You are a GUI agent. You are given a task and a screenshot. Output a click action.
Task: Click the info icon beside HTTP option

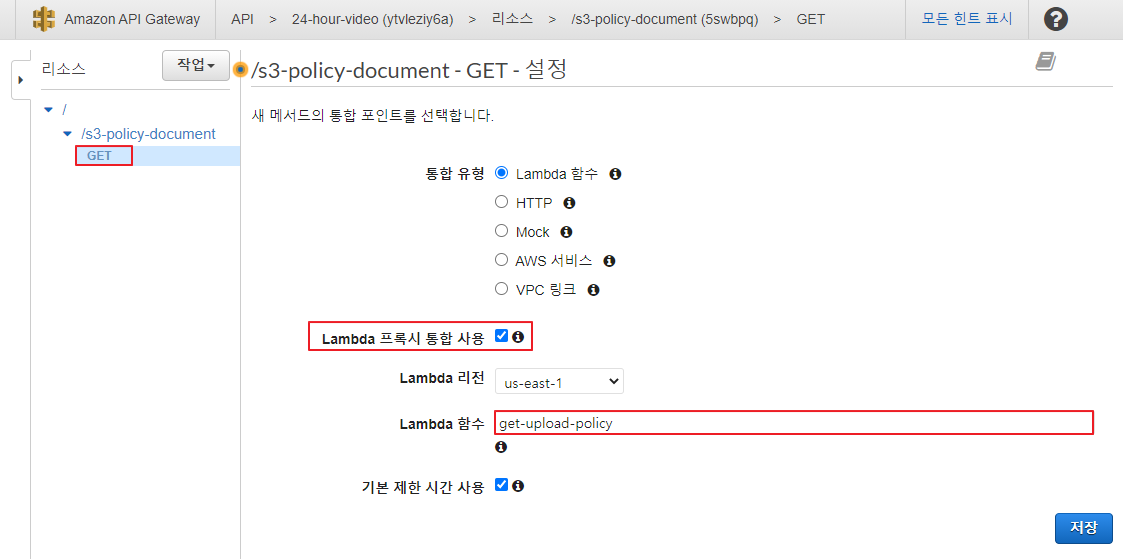(569, 203)
